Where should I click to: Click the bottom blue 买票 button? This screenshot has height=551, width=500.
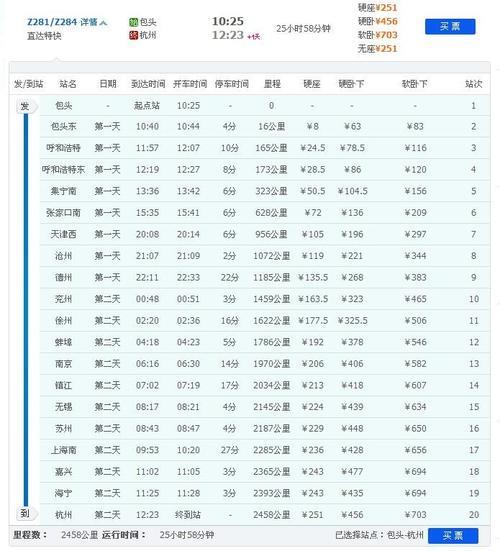[453, 535]
